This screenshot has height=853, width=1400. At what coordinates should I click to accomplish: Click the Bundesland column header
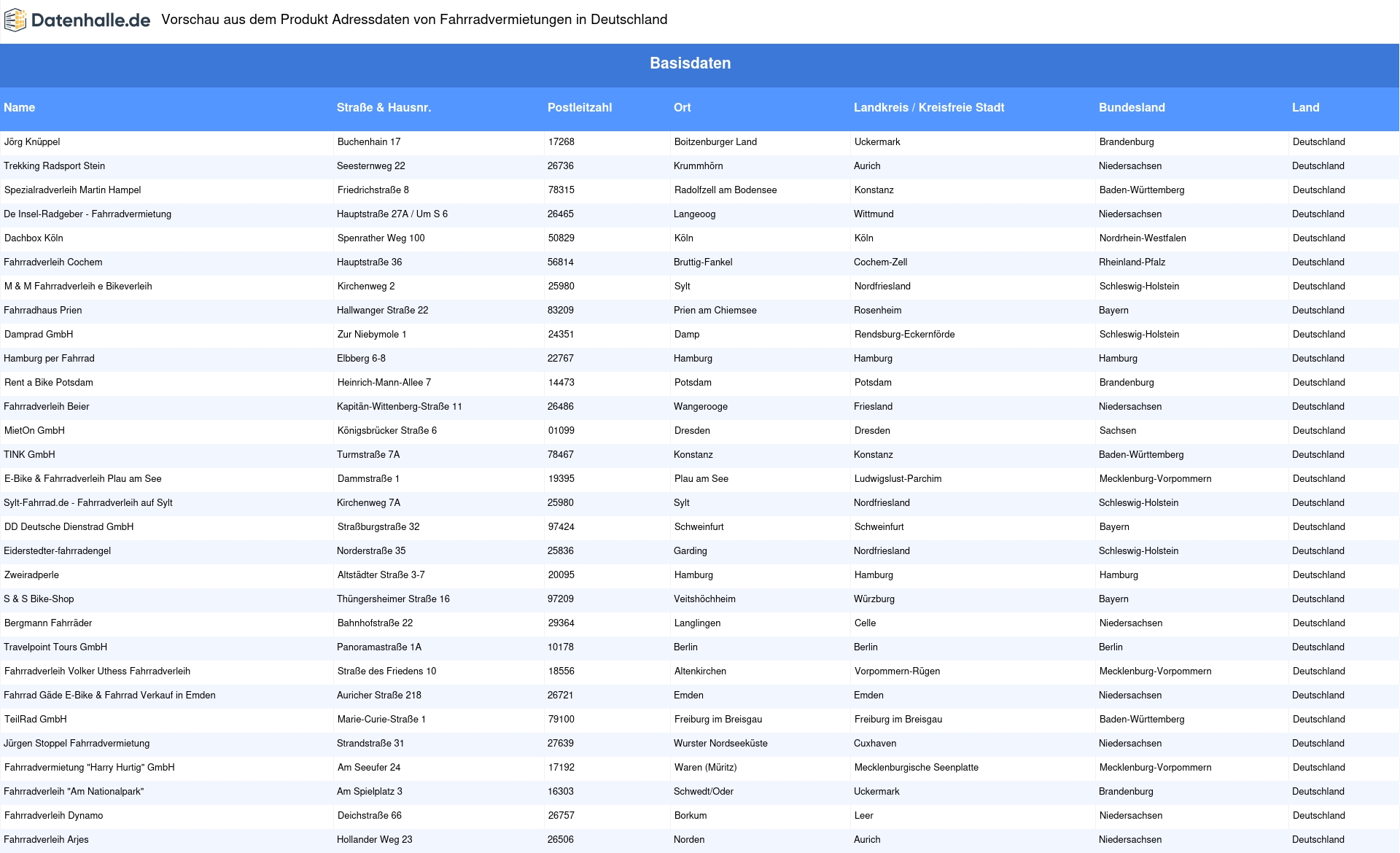(x=1132, y=107)
